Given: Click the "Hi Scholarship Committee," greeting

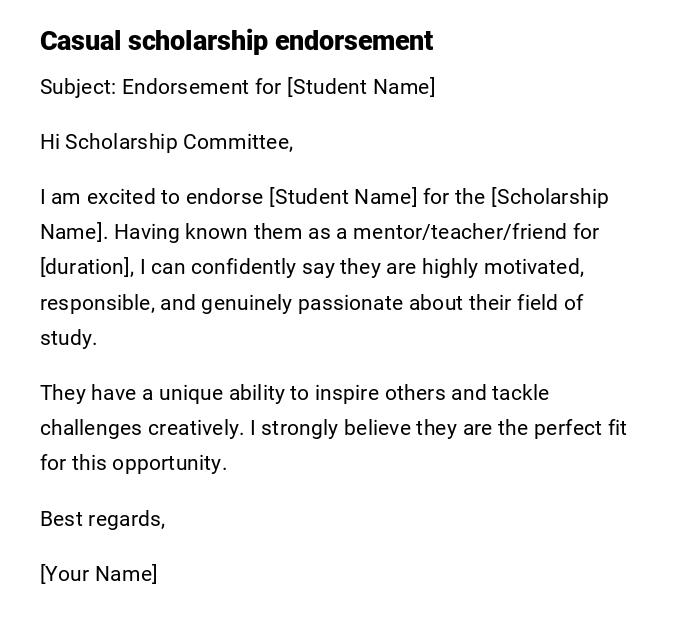Looking at the screenshot, I should click(166, 142).
